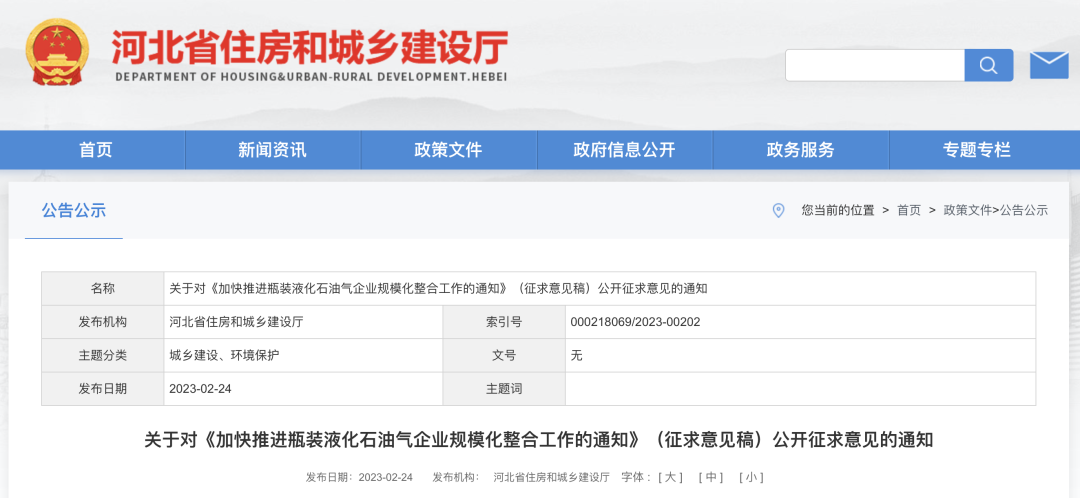Image resolution: width=1080 pixels, height=498 pixels.
Task: Click index number 000218069/2023-00202
Action: [x=636, y=322]
